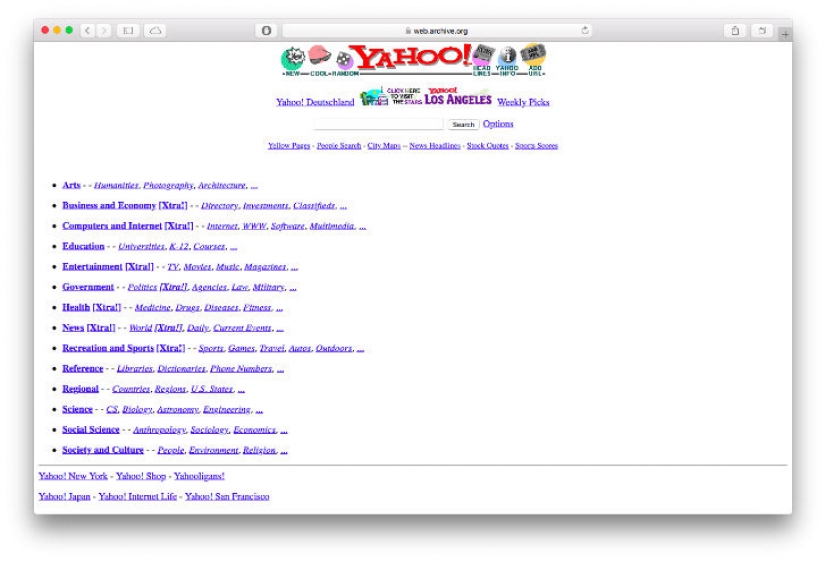Click the Yahoo search text field

(x=378, y=125)
